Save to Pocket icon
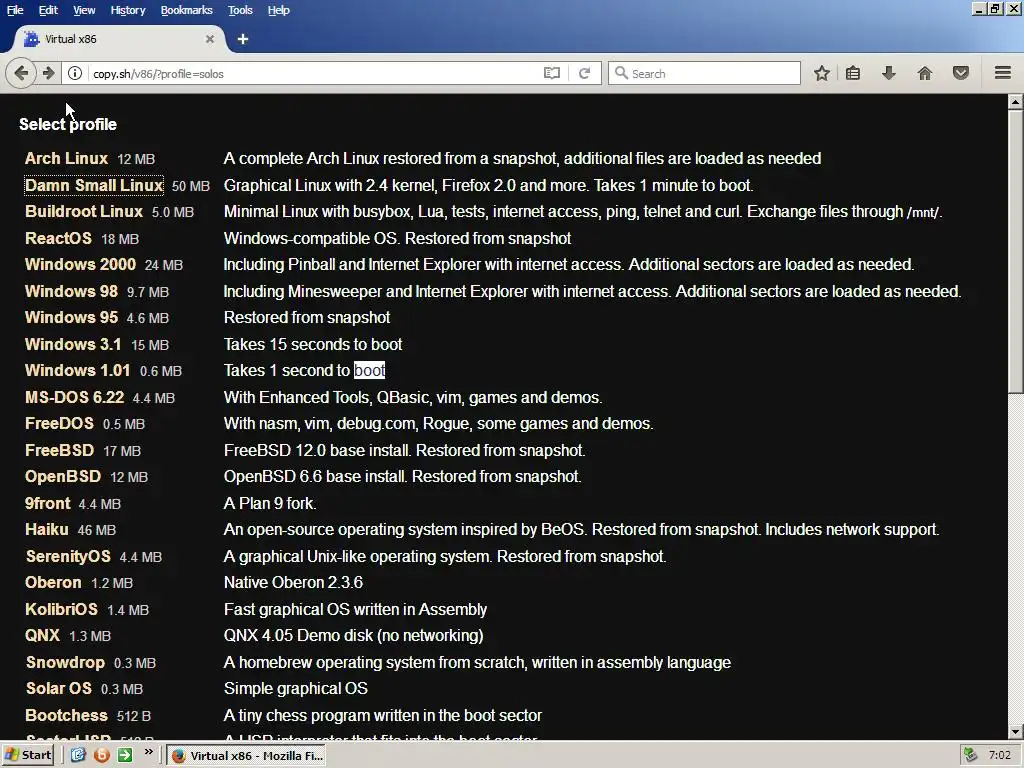Viewport: 1024px width, 768px height. coord(960,73)
